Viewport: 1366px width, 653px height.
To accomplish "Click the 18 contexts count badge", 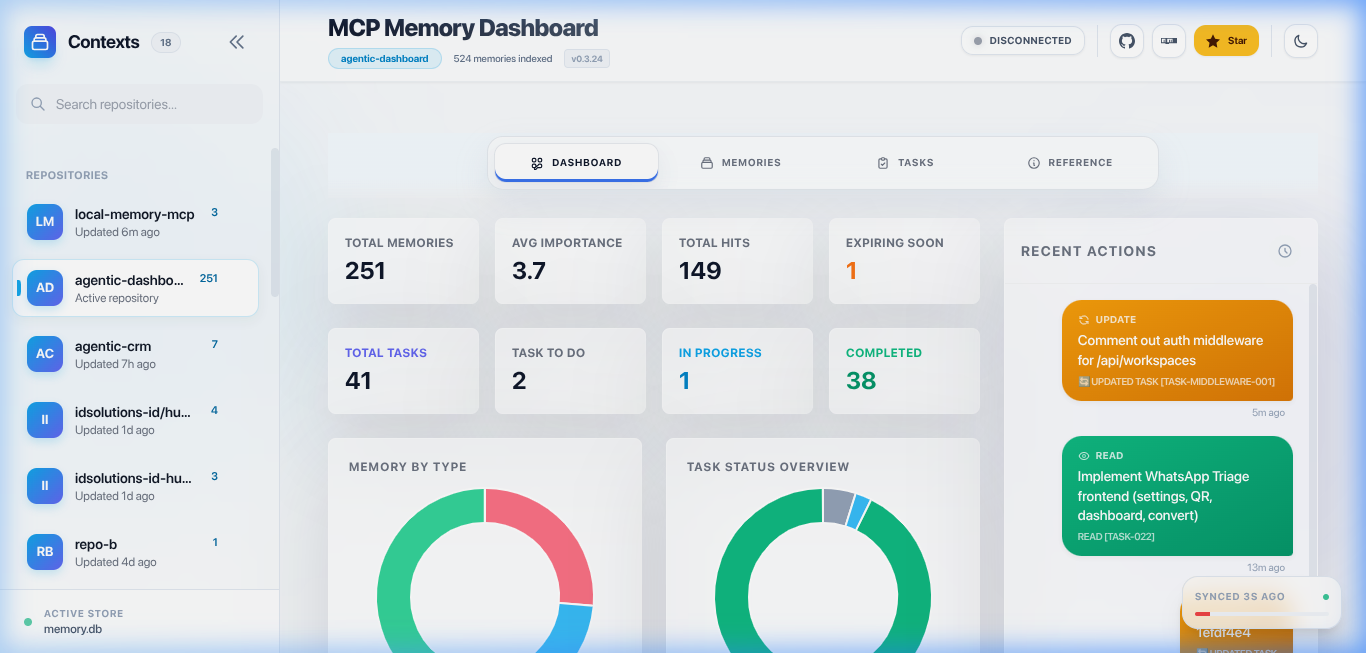I will [x=166, y=42].
